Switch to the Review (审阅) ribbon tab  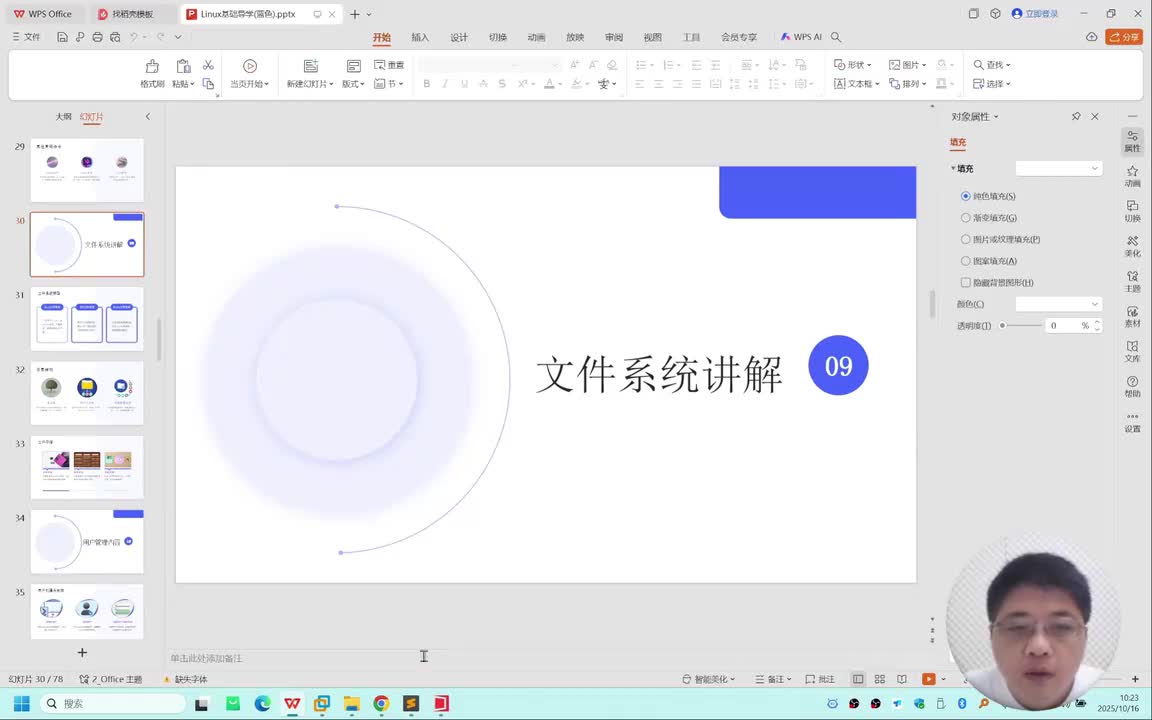614,37
